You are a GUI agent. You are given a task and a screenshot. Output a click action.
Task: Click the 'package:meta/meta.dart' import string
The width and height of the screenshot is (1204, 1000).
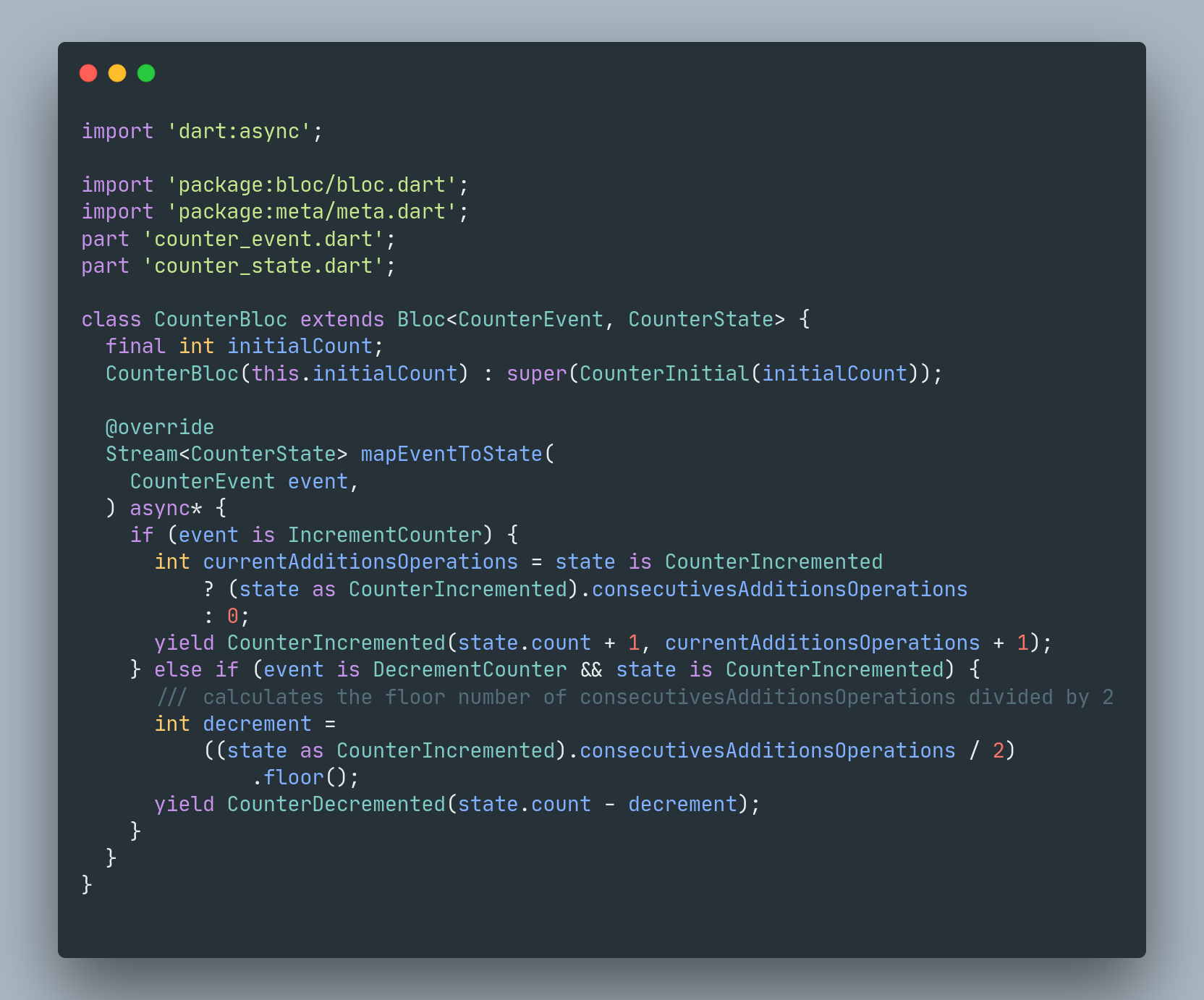[312, 211]
